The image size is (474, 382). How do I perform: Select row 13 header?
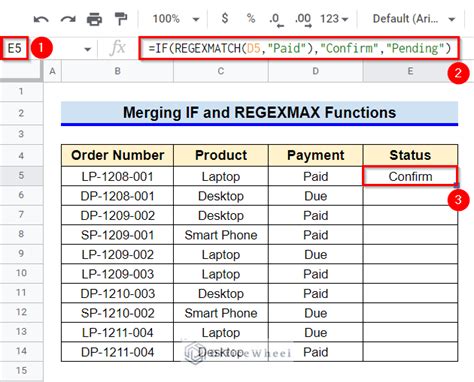coord(21,332)
